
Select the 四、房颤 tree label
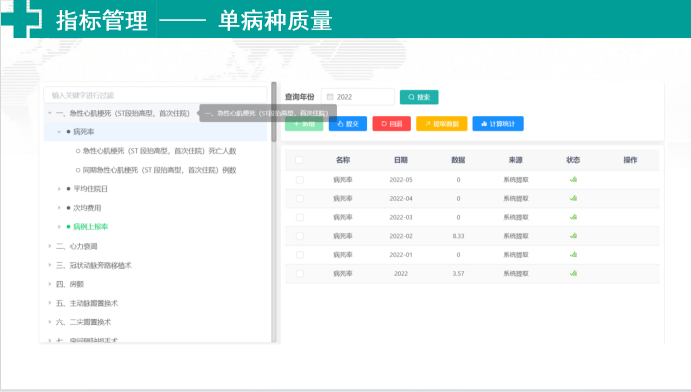point(70,284)
